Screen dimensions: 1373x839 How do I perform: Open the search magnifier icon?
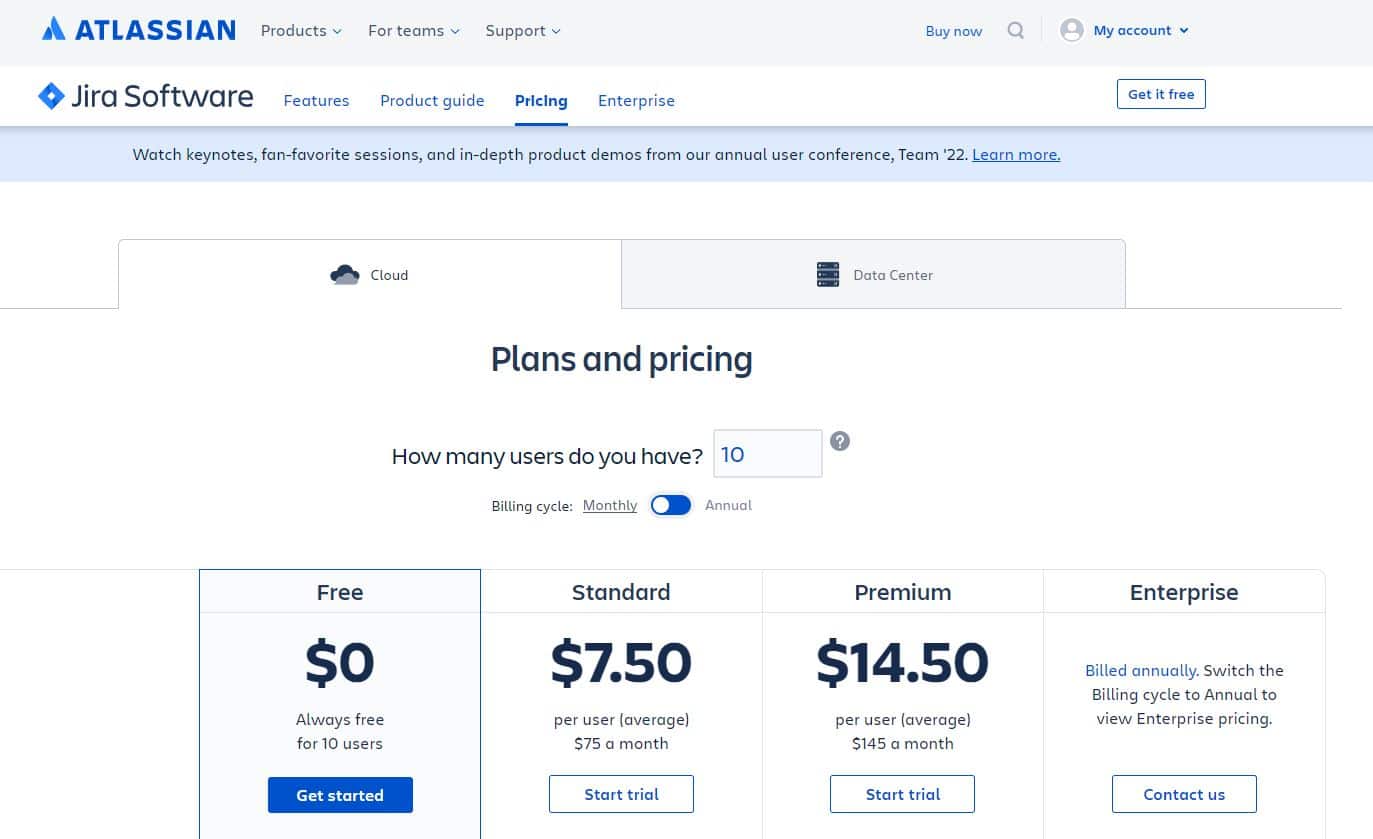[1015, 31]
